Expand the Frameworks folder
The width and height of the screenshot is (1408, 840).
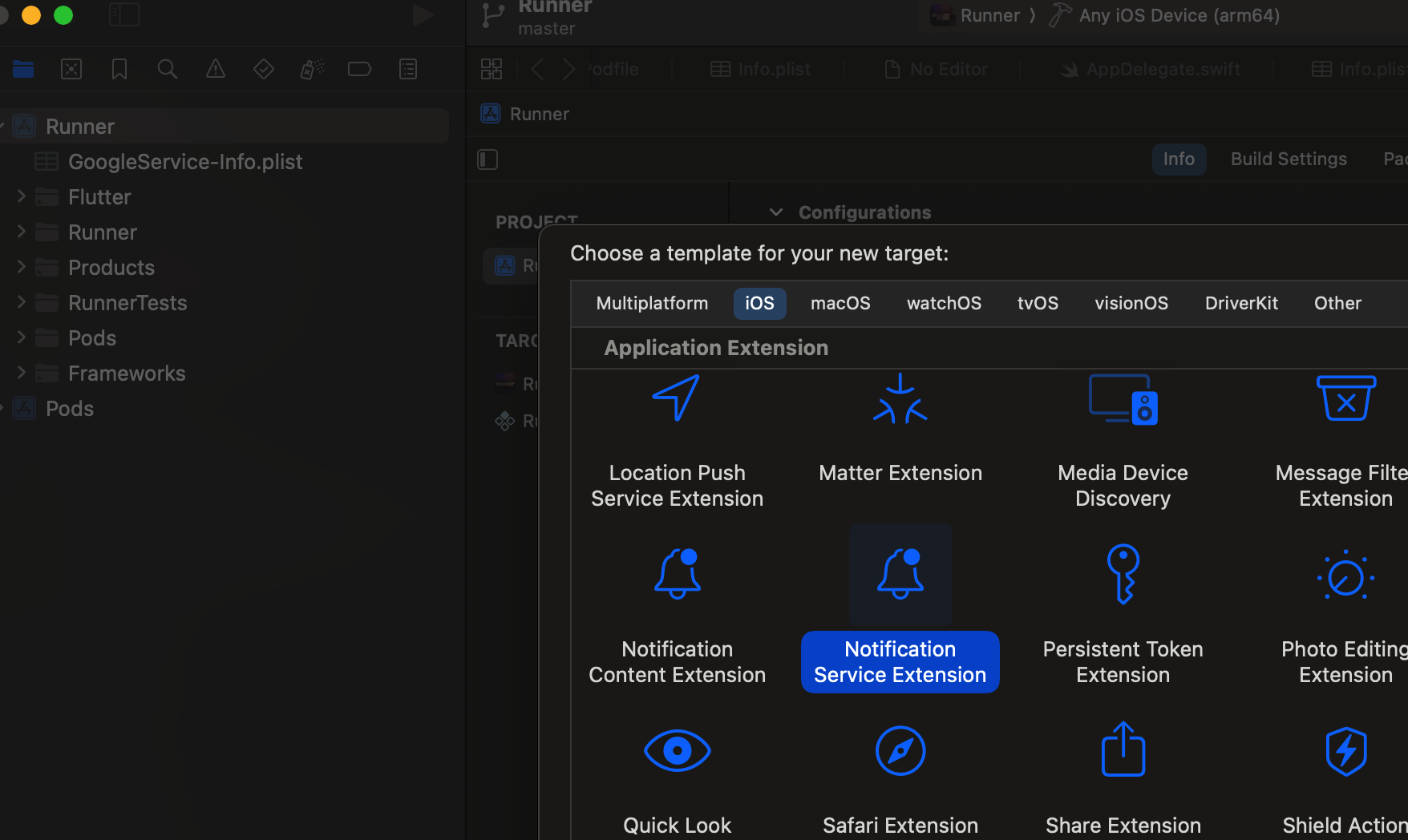[x=22, y=373]
